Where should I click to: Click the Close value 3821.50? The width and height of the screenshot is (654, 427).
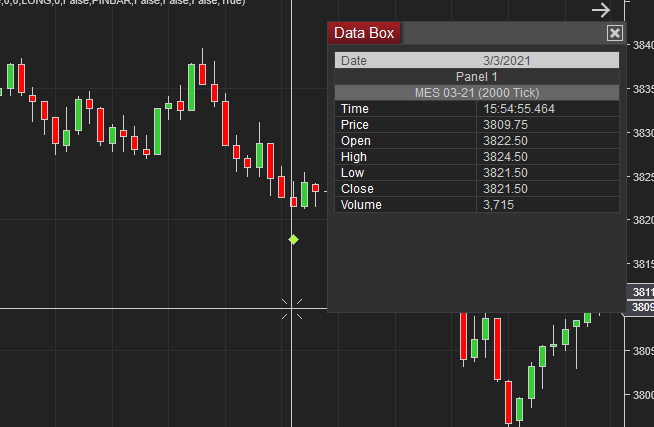[505, 189]
